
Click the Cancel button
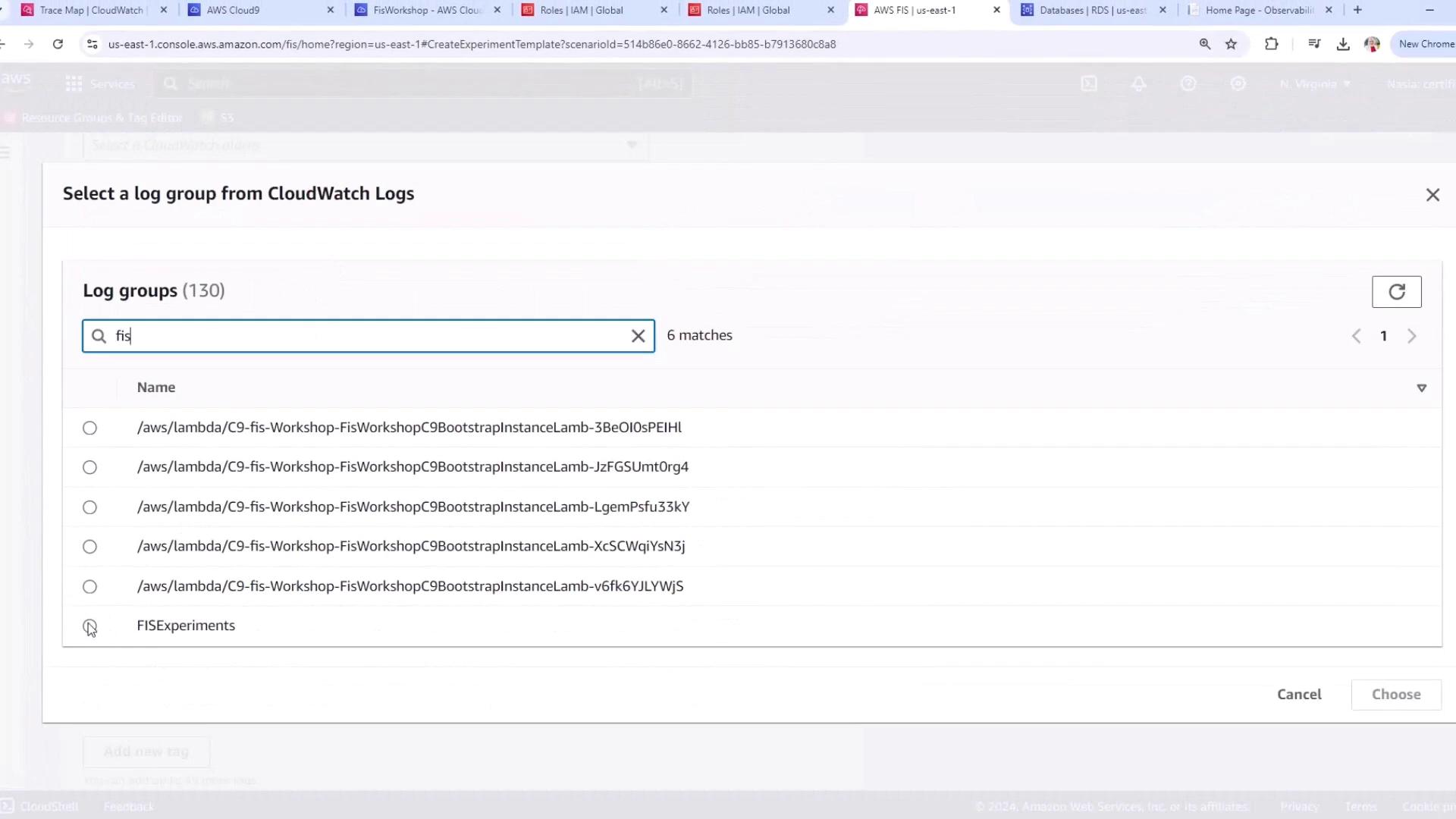1298,694
